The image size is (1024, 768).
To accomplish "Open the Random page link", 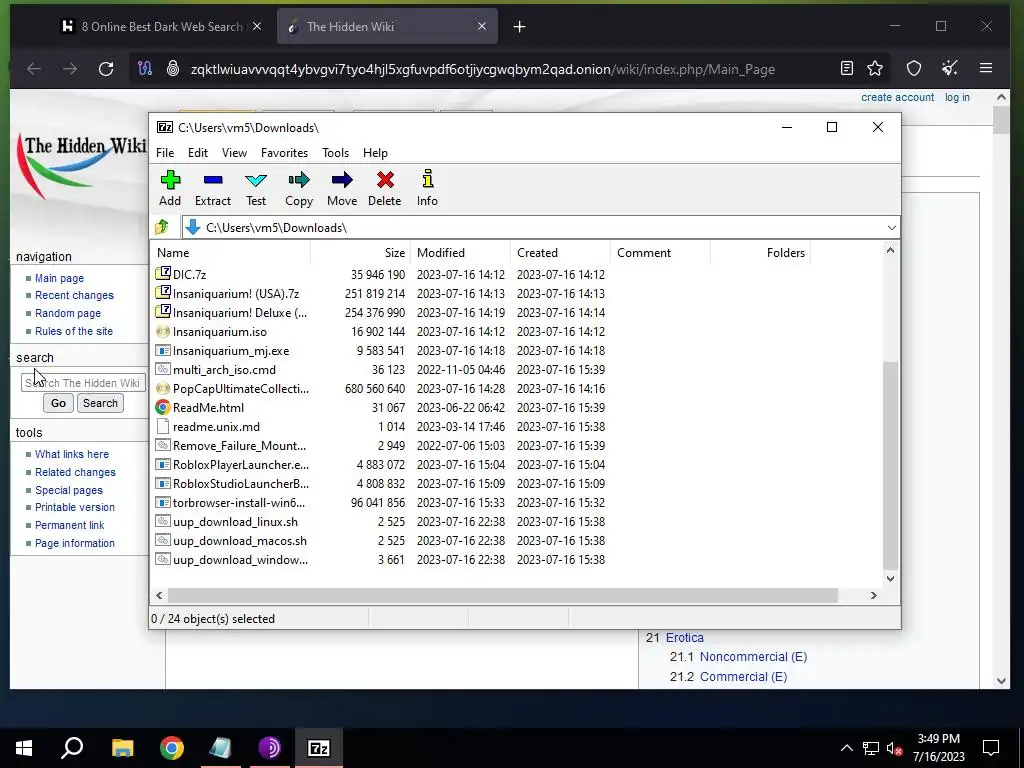I will 68,313.
